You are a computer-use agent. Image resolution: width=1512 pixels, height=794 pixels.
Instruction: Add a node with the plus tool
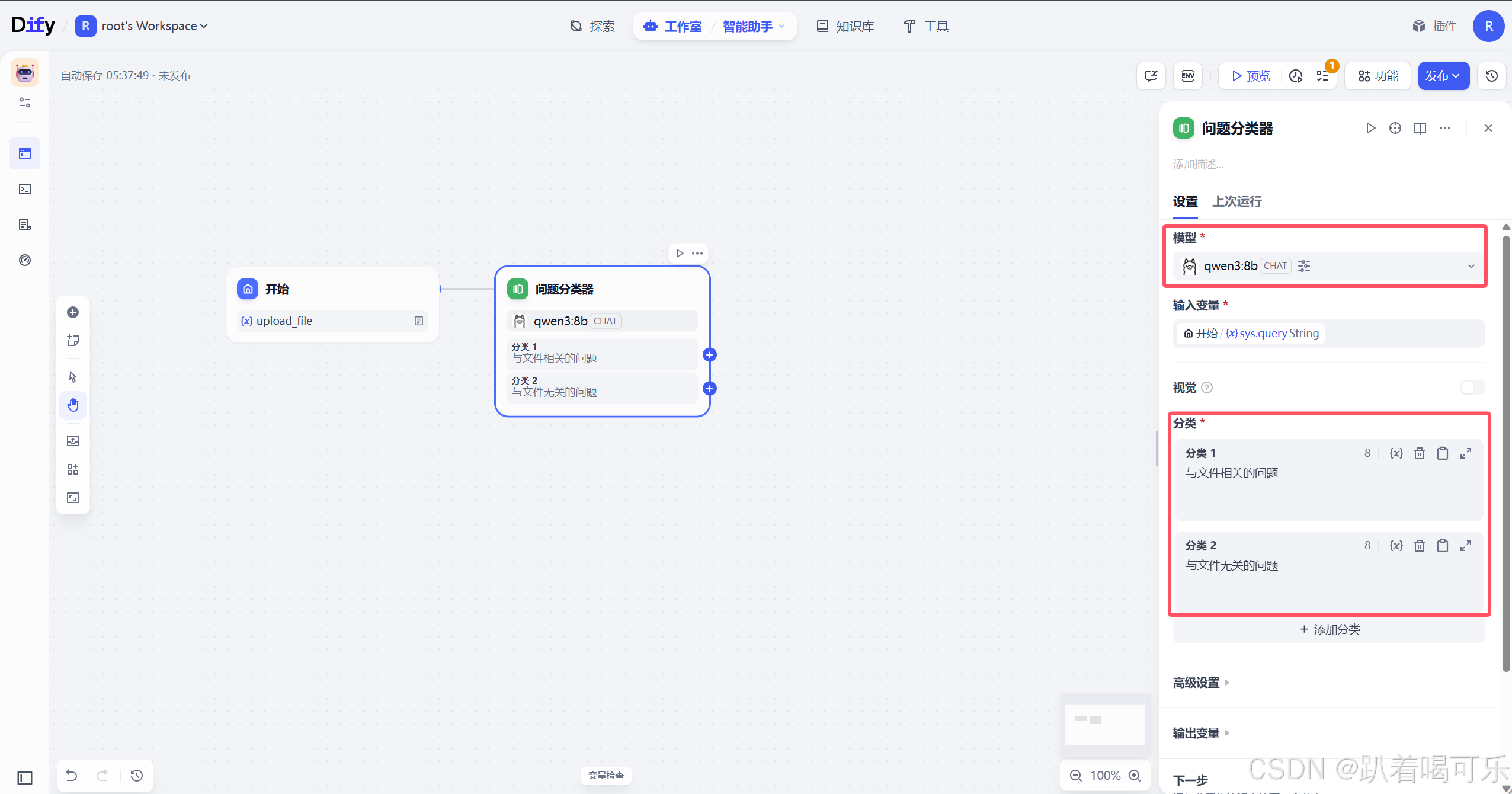tap(73, 312)
